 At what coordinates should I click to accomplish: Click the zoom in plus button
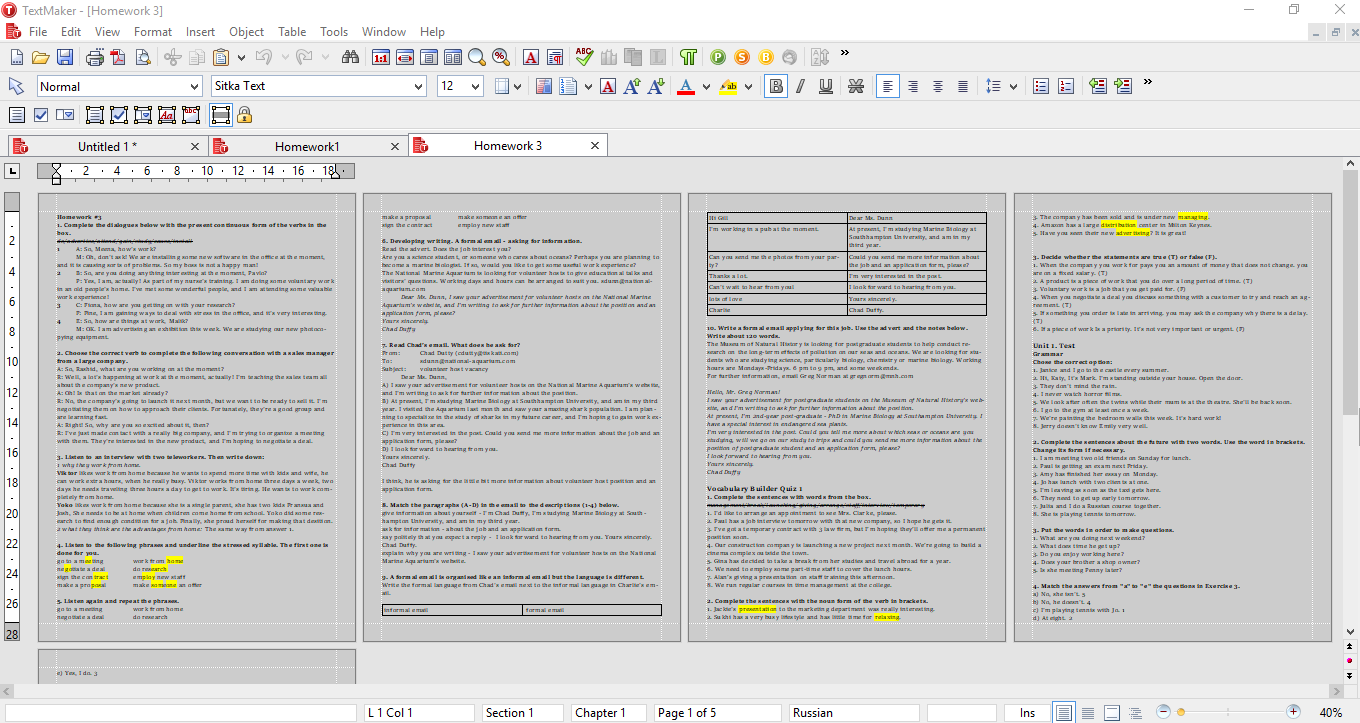click(1293, 712)
